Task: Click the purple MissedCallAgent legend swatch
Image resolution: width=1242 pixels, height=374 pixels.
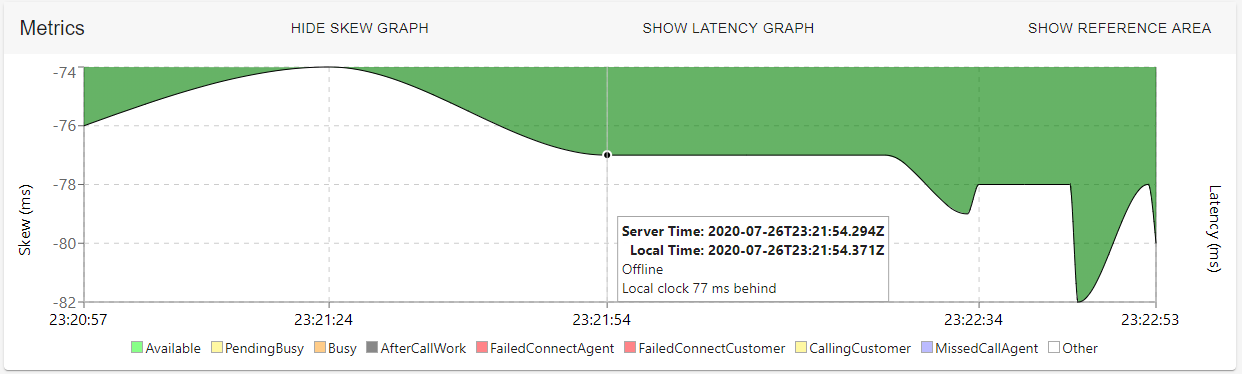Action: click(x=924, y=348)
